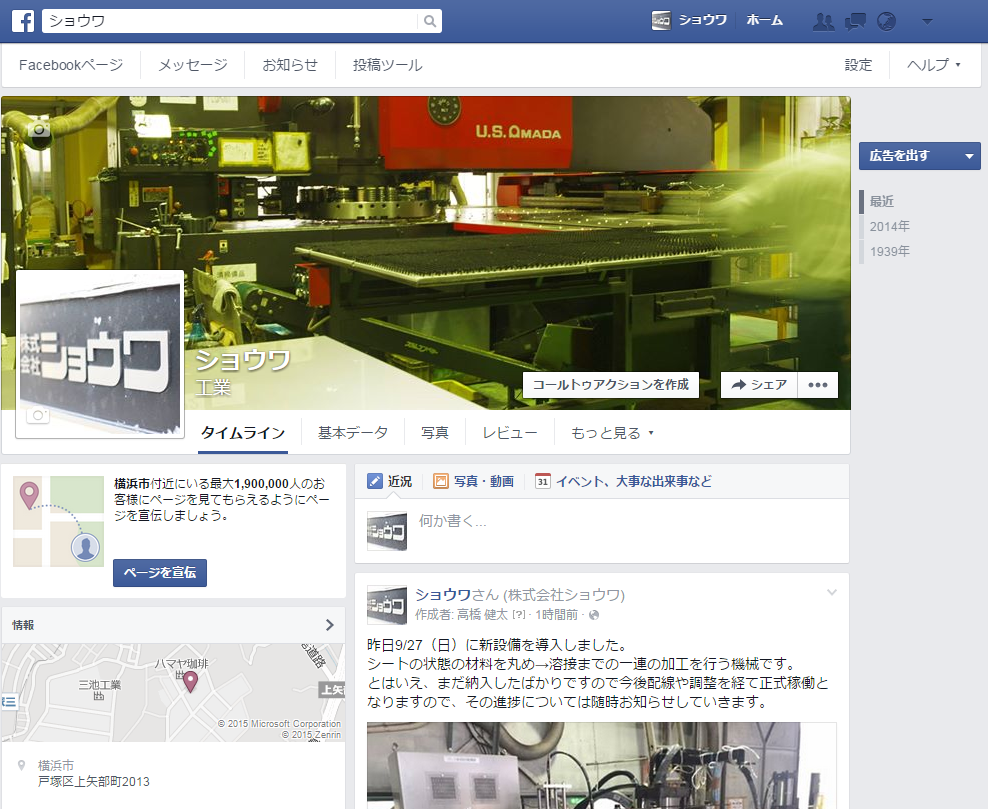
Task: Click the 写真・動画 photo icon
Action: [x=440, y=481]
